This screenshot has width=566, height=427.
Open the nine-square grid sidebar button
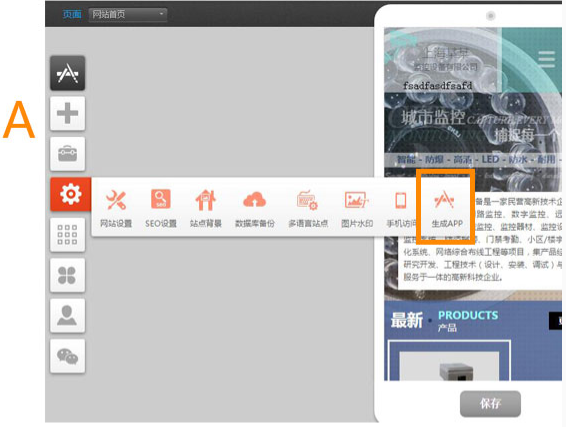[68, 235]
